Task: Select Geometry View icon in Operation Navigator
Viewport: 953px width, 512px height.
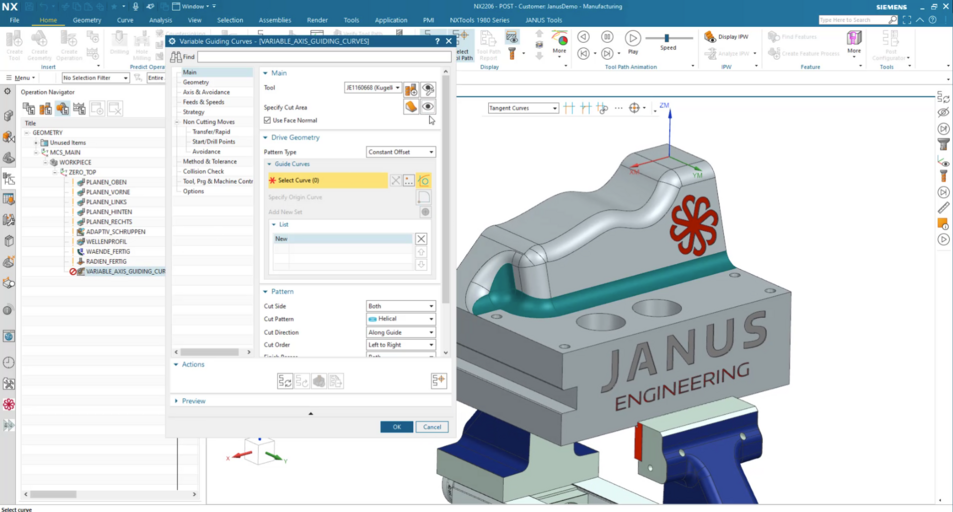Action: pyautogui.click(x=63, y=109)
